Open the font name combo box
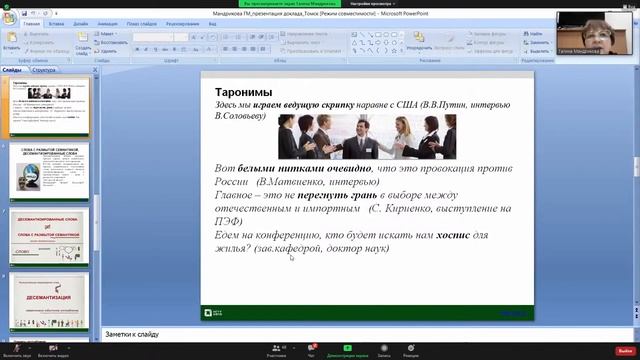This screenshot has width=640, height=360. coord(153,37)
